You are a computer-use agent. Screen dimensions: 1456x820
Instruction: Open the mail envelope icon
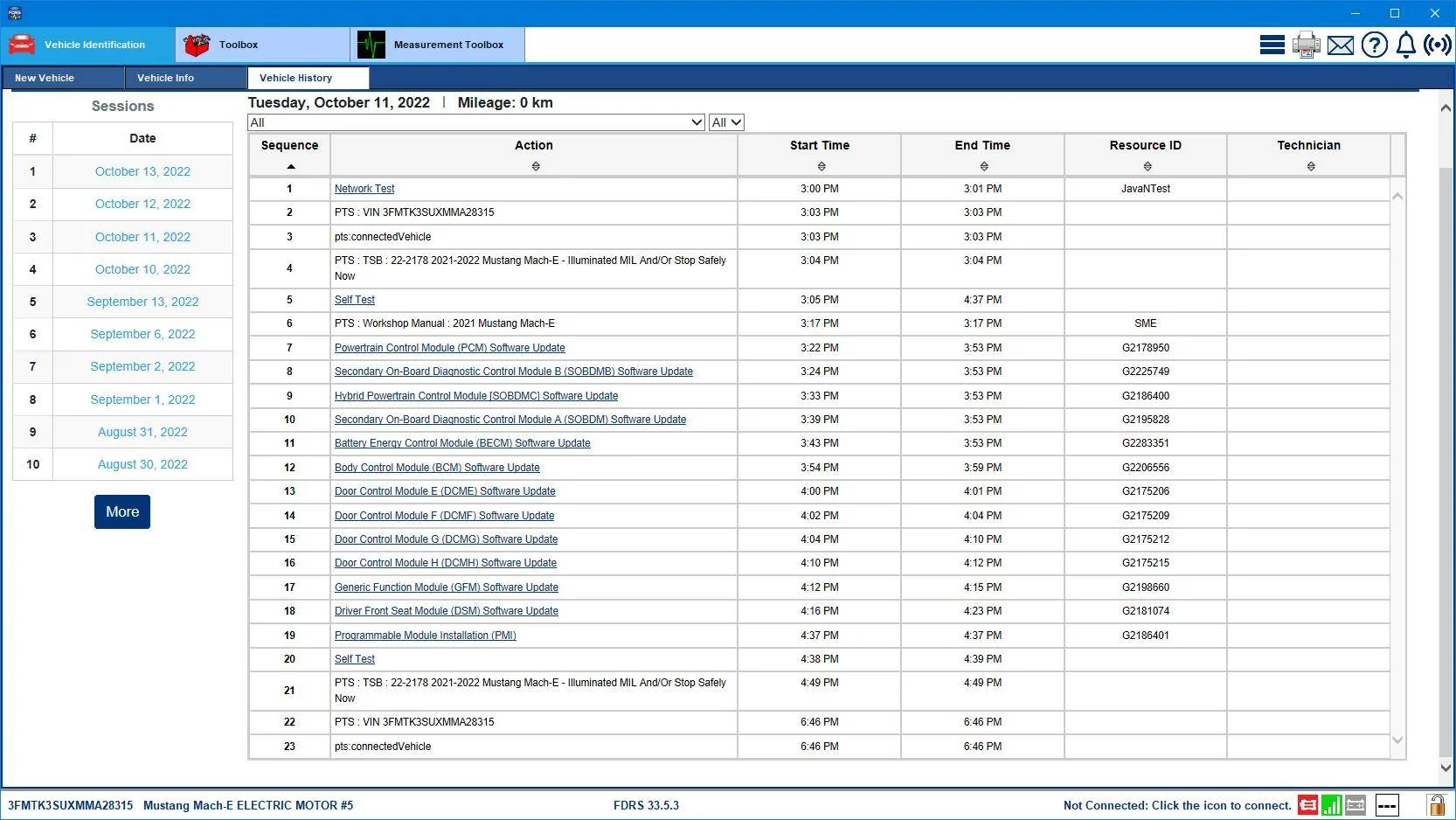click(x=1341, y=45)
